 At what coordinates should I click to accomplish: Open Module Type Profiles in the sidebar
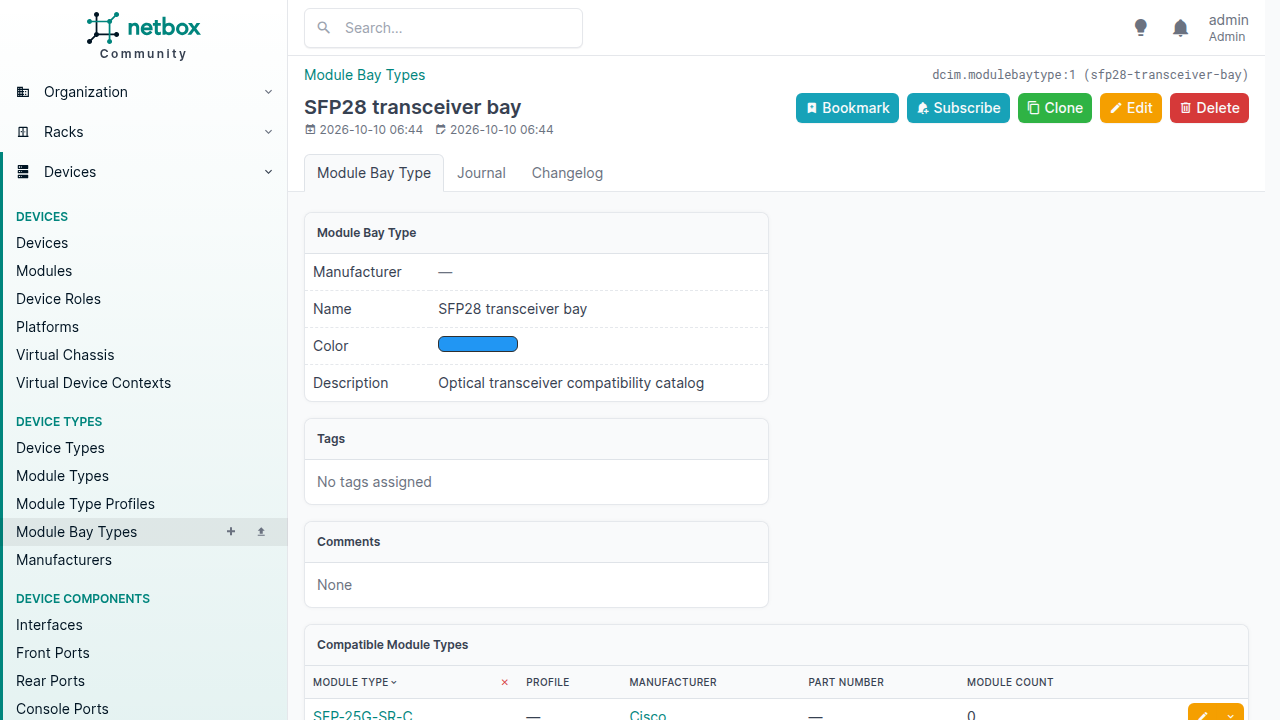coord(85,504)
